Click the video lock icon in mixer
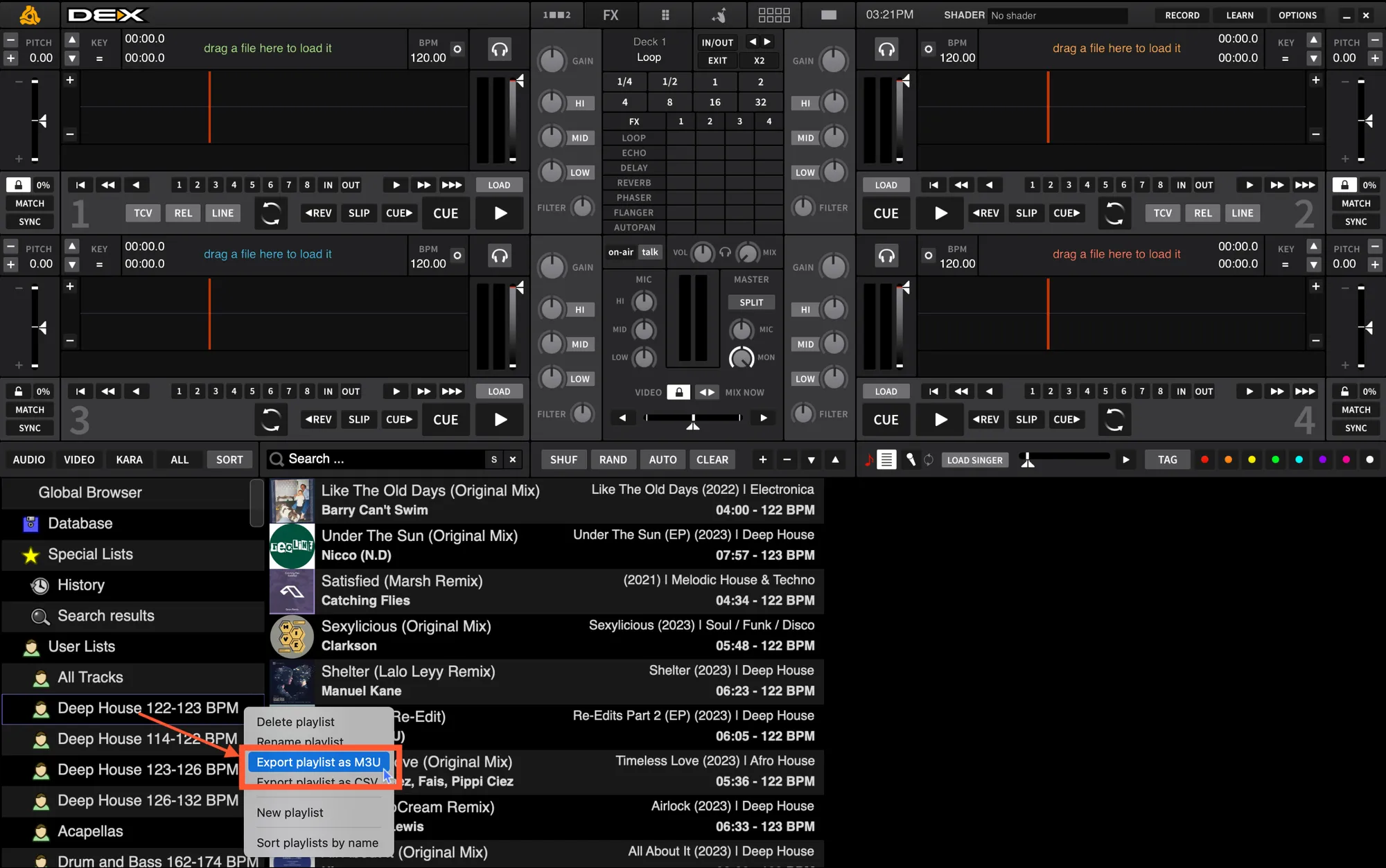The image size is (1386, 868). 678,392
